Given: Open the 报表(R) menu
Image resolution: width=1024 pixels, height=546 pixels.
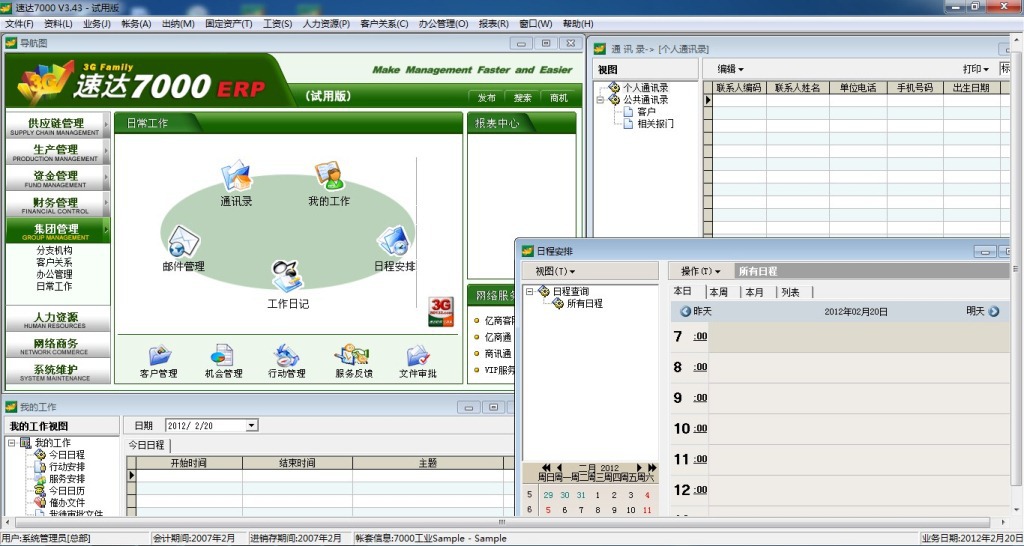Looking at the screenshot, I should click(x=494, y=24).
